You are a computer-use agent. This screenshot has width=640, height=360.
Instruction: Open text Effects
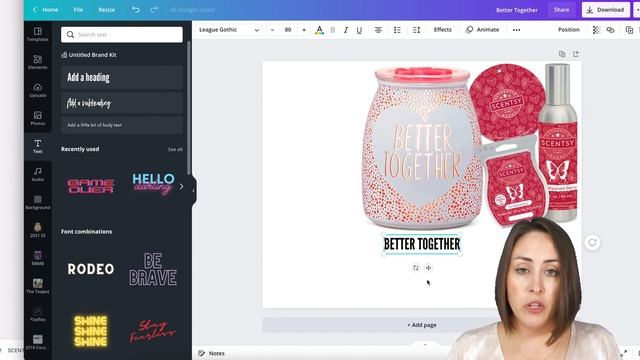point(442,29)
